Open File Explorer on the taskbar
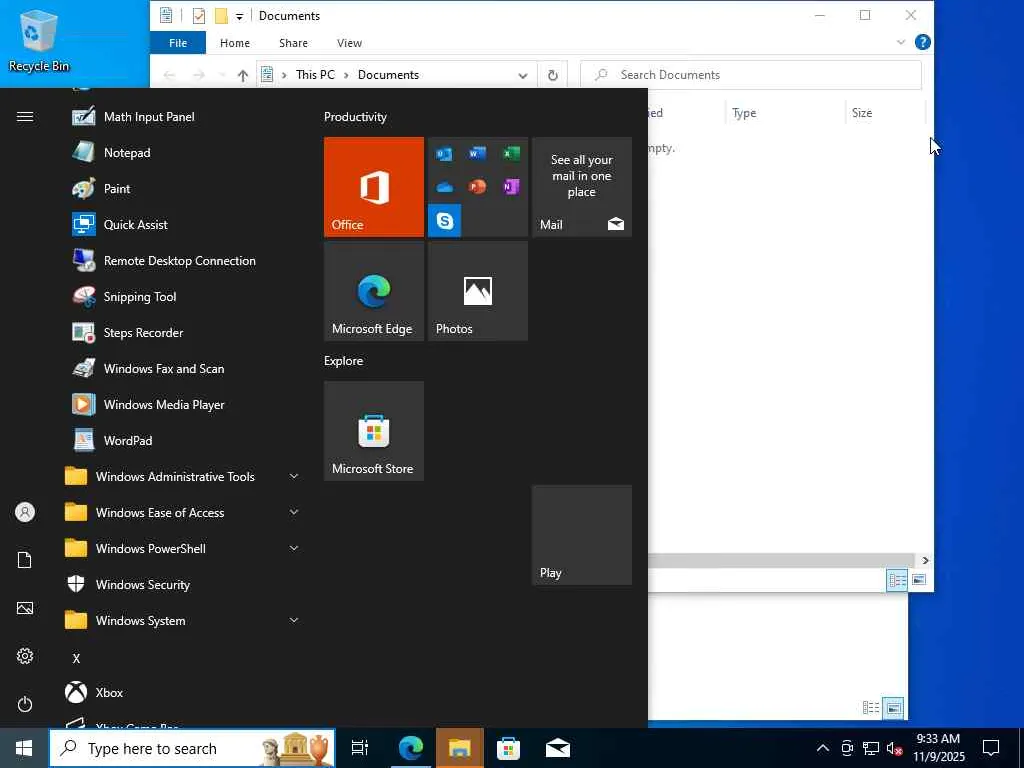1024x768 pixels. tap(460, 748)
